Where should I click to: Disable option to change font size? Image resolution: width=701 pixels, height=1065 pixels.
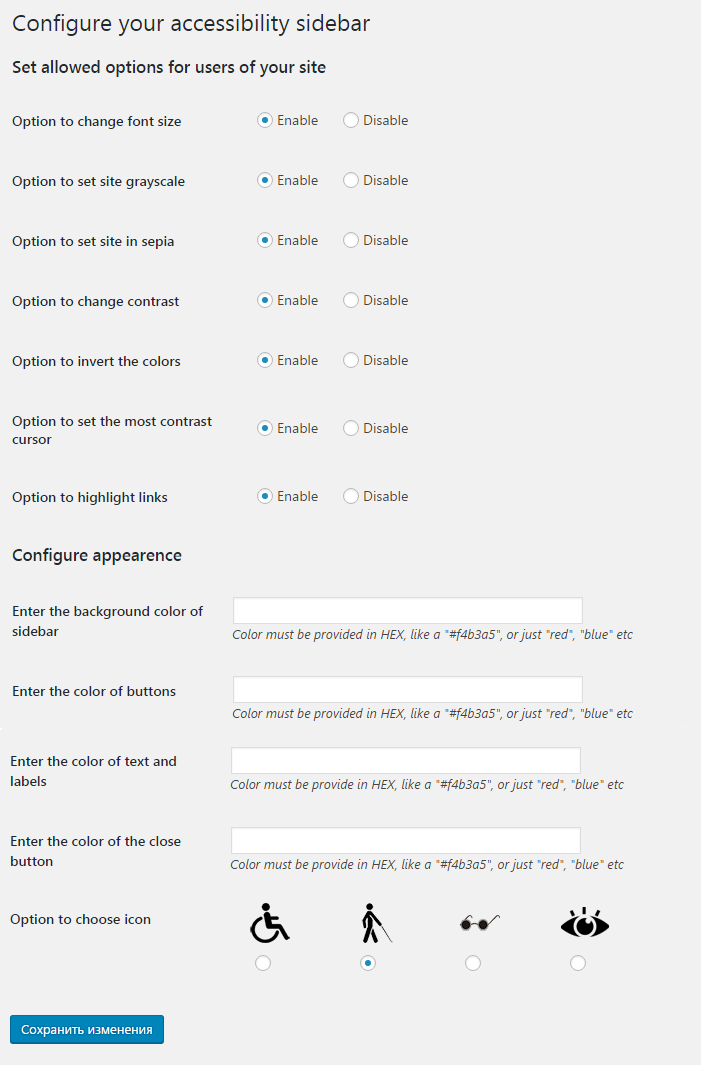(x=350, y=120)
